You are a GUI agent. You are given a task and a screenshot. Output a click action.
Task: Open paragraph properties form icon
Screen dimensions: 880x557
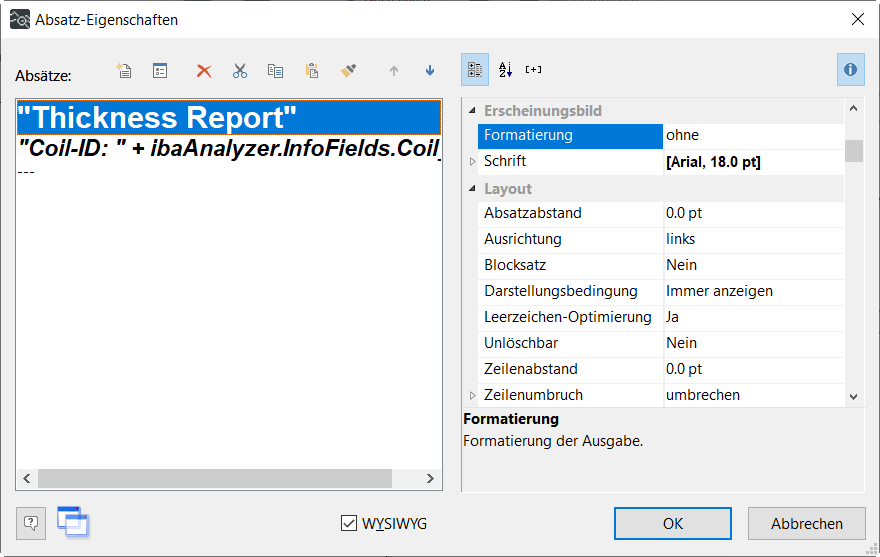pos(160,71)
